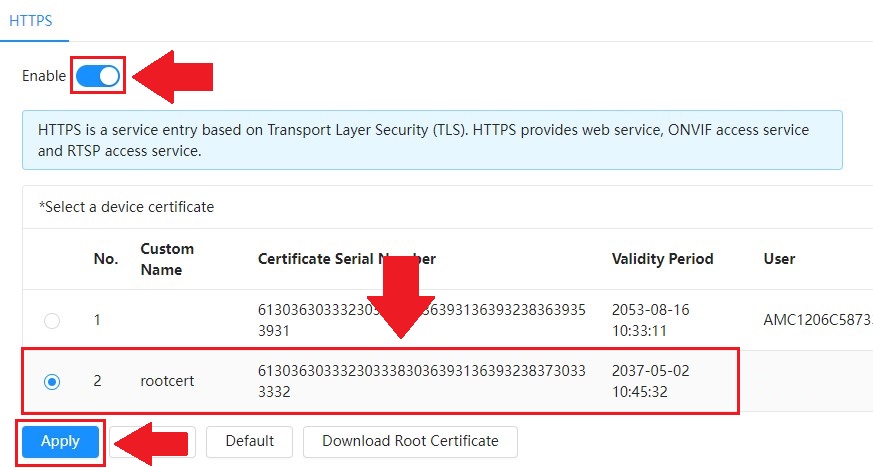Click the Custom Name column header
Viewport: 873px width, 468px height.
coord(167,259)
